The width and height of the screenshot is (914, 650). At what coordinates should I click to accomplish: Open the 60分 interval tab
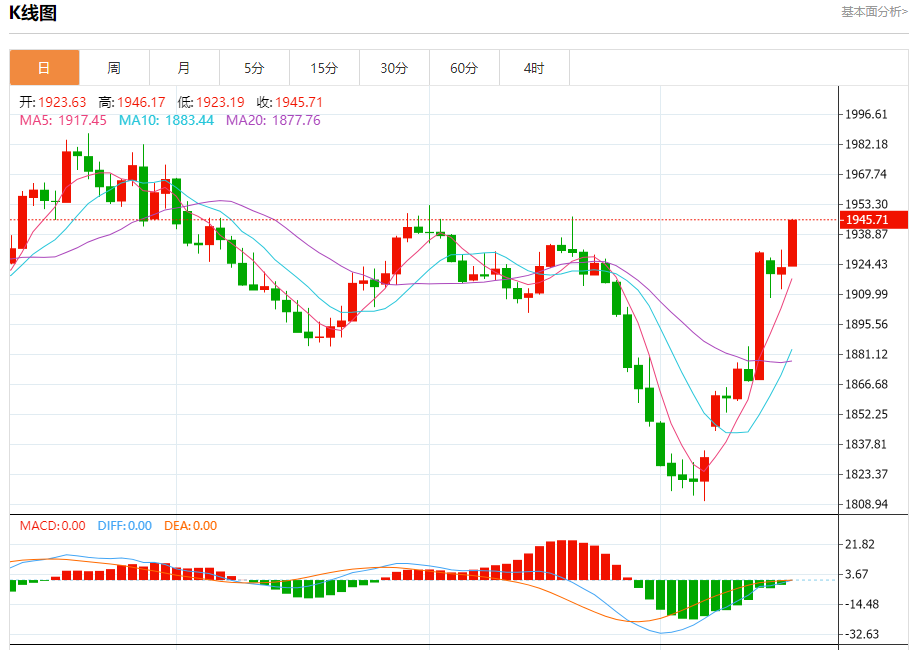[464, 68]
